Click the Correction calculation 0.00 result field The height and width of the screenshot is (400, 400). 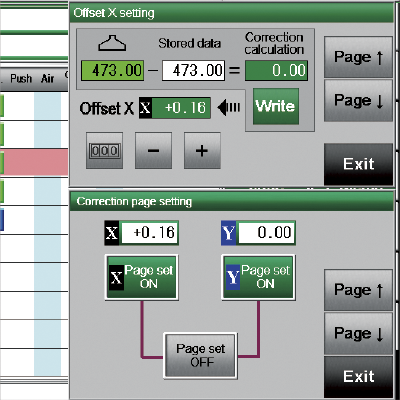coord(276,70)
